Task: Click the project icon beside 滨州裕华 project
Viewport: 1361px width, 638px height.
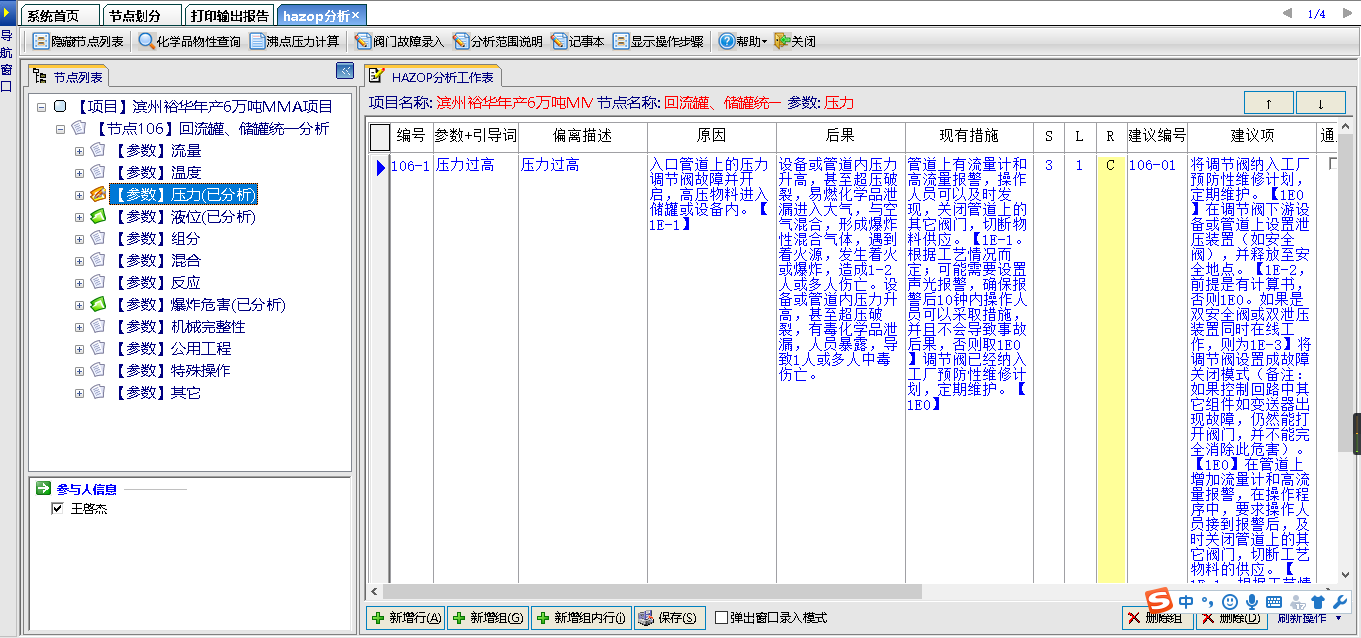Action: [x=60, y=106]
